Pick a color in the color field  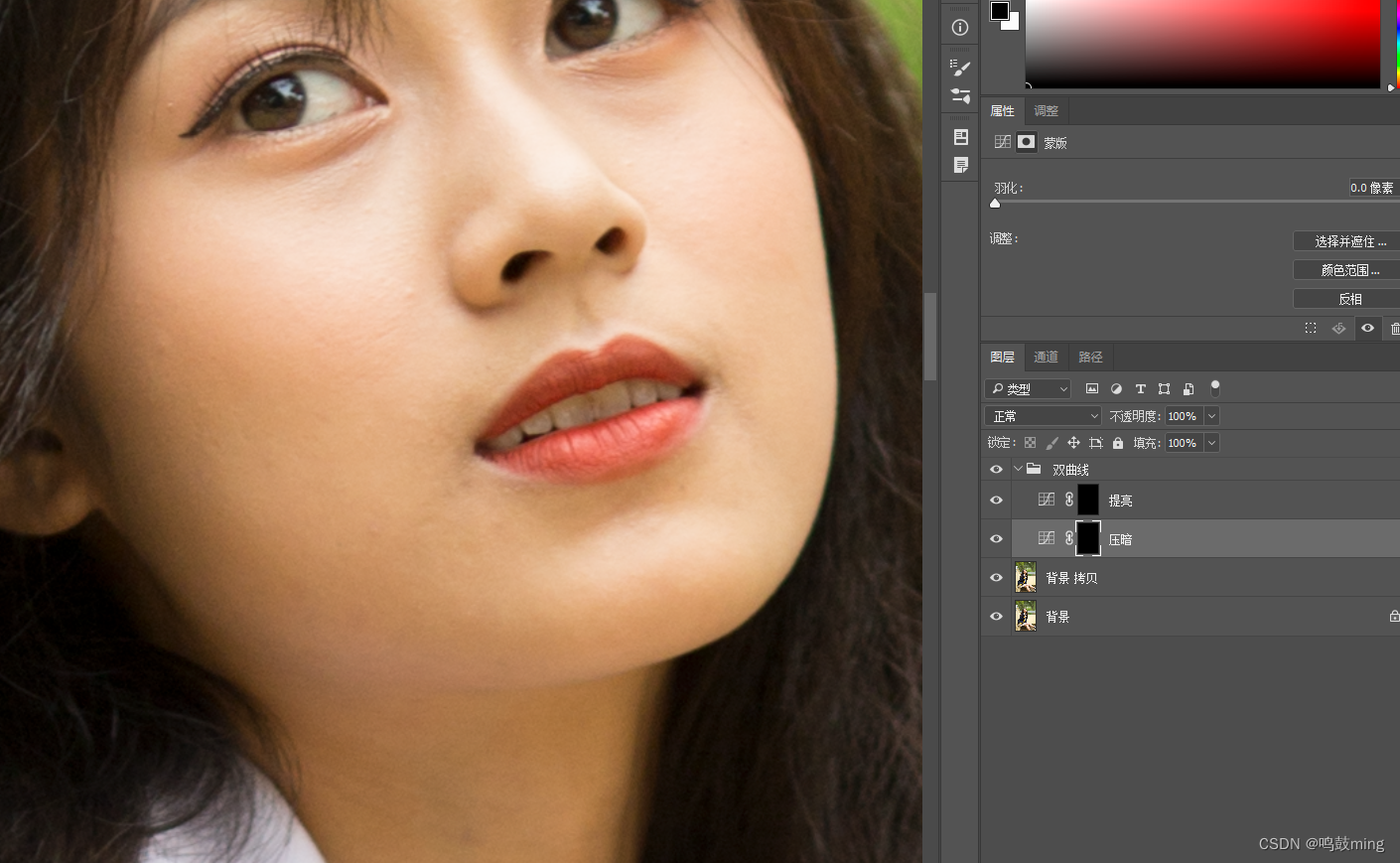[1202, 43]
